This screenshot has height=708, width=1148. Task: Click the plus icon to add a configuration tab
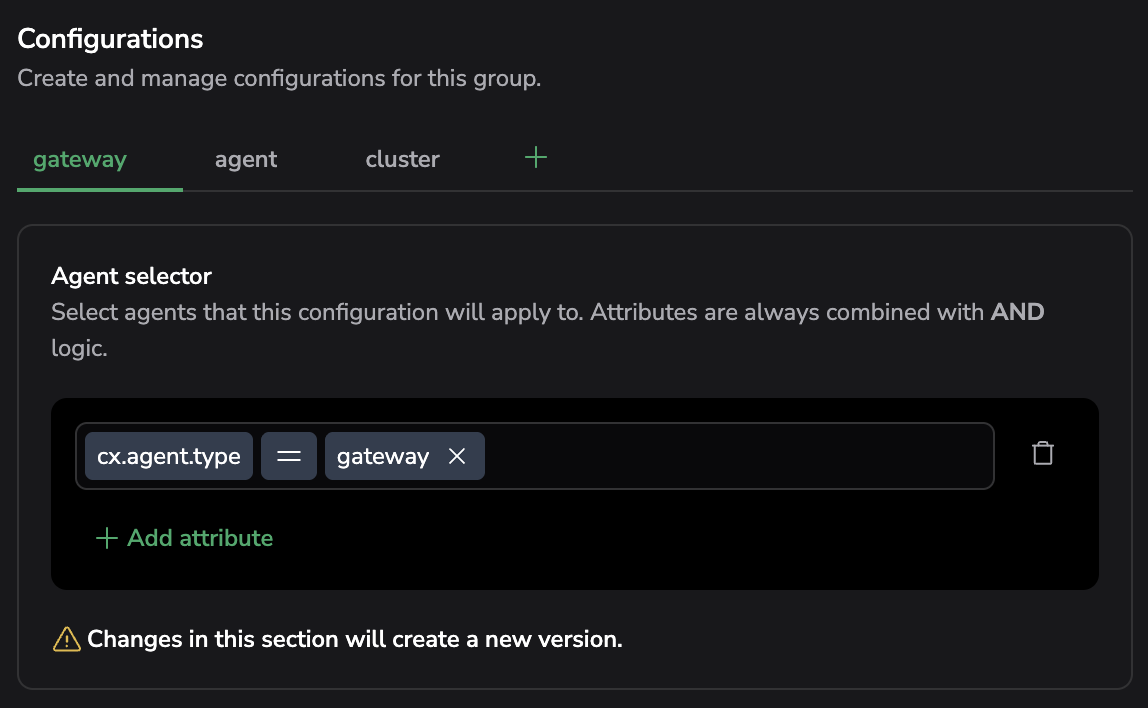(536, 158)
